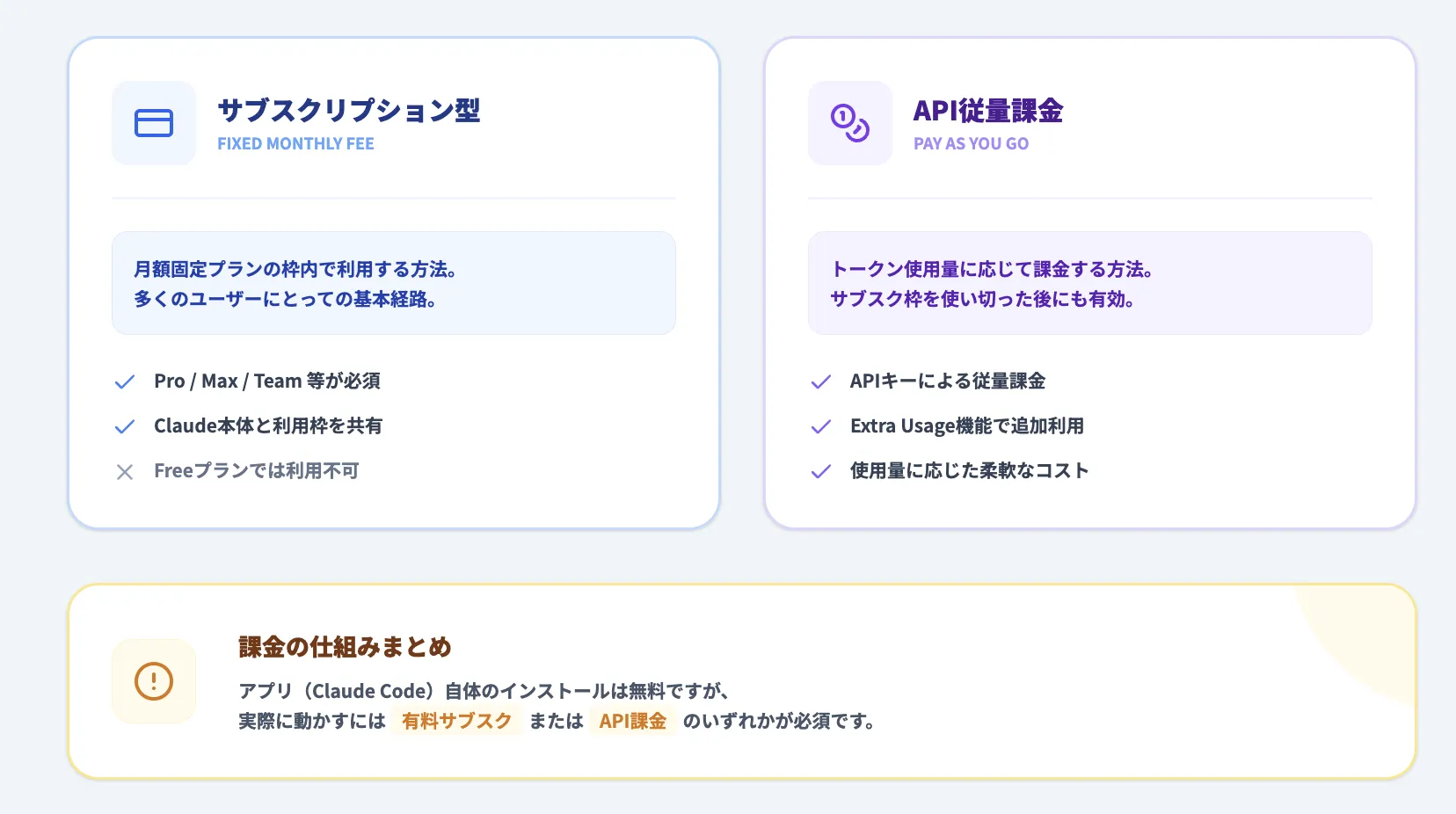The height and width of the screenshot is (814, 1456).
Task: Click the FIXED MONTHLY FEE subtitle text
Action: point(295,143)
